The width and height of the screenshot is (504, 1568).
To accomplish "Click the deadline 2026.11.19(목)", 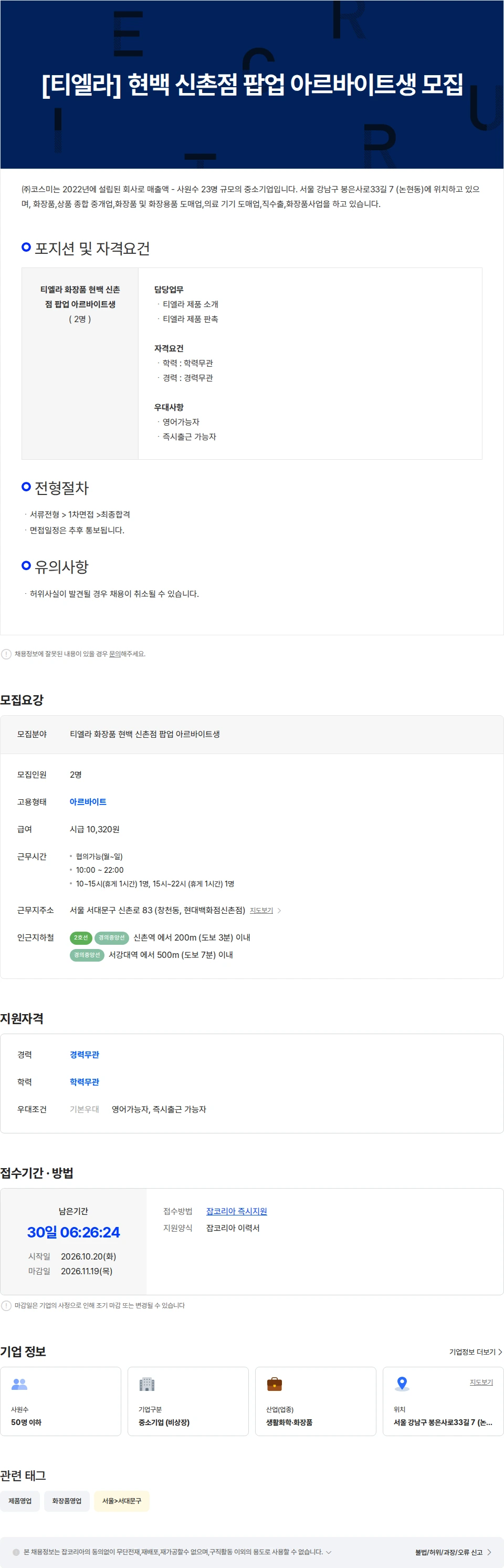I will (86, 1271).
